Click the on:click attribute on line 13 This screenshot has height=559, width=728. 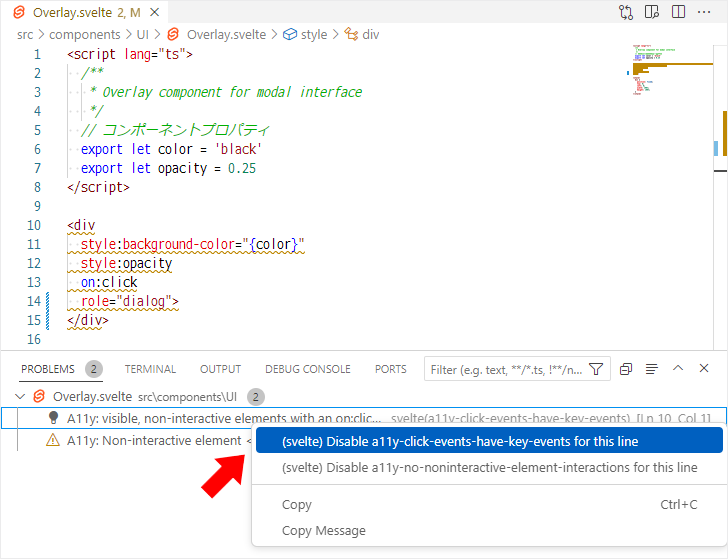(109, 282)
